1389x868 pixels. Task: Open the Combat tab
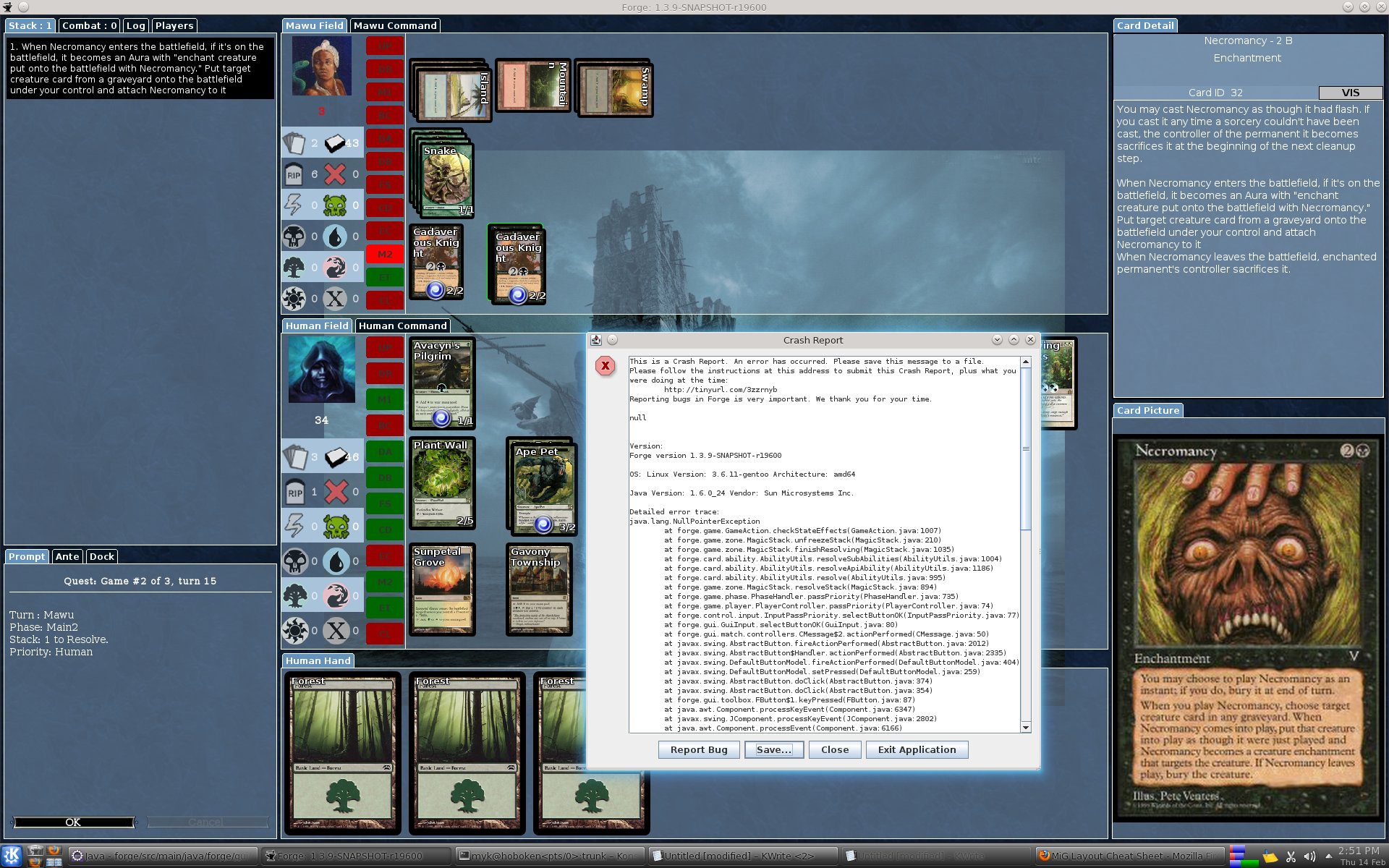click(89, 25)
